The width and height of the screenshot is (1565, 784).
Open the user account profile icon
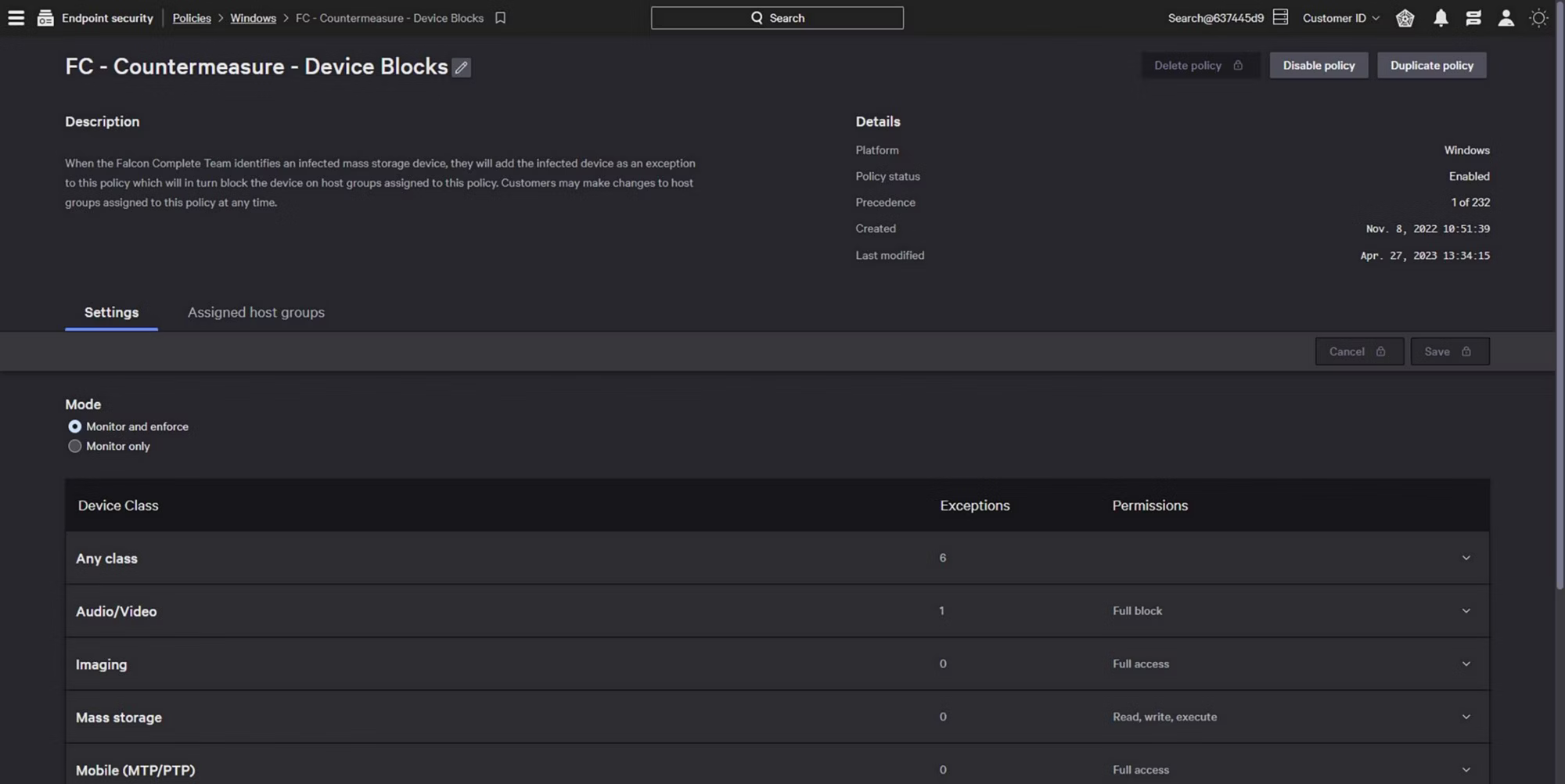[1506, 18]
